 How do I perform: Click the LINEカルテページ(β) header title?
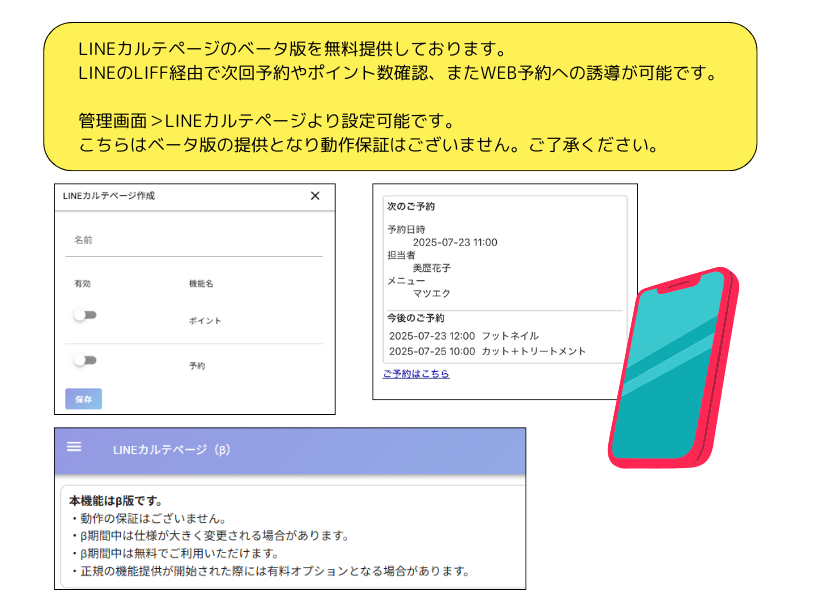click(172, 450)
